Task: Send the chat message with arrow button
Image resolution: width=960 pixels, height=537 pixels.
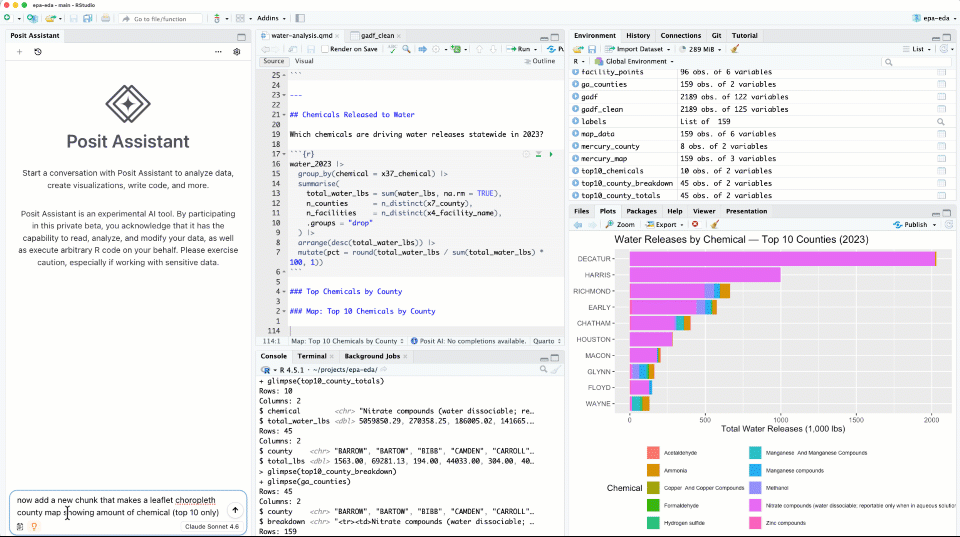Action: [235, 510]
